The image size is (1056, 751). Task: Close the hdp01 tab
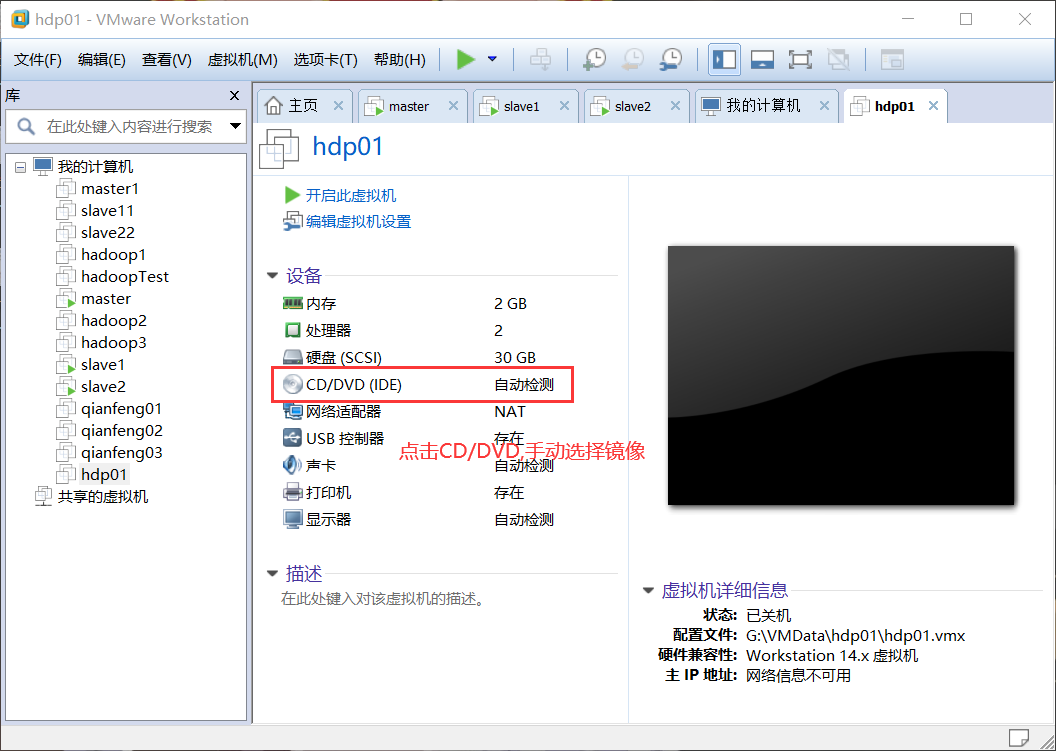point(933,106)
